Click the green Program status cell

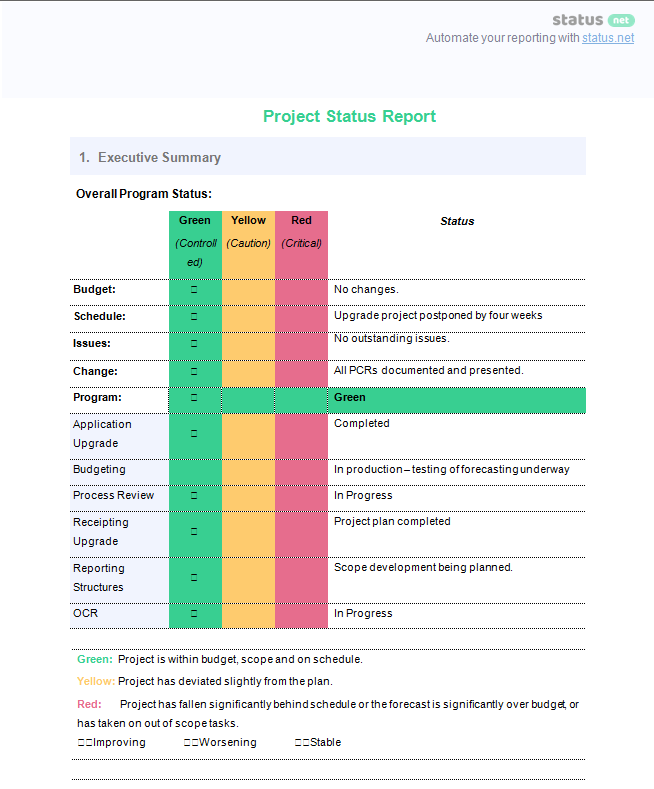[x=457, y=400]
